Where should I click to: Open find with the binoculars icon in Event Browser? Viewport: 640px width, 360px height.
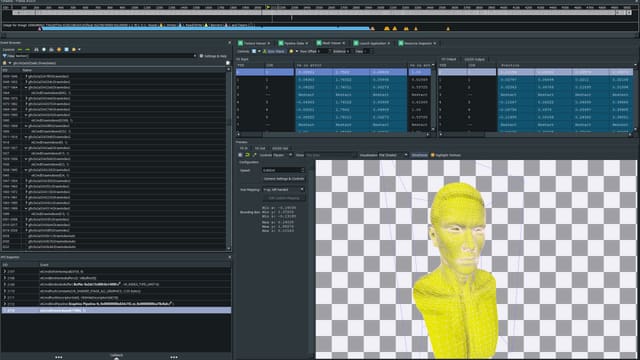[x=36, y=49]
